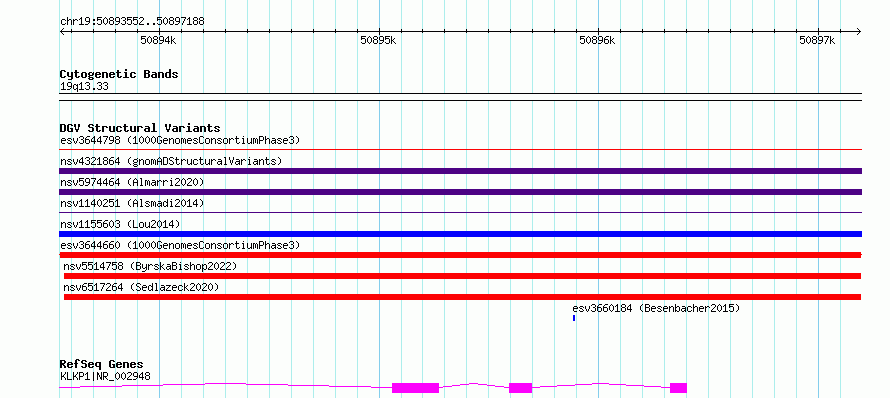Click the red bar below esv3644660
890x398 pixels.
pyautogui.click(x=461, y=255)
